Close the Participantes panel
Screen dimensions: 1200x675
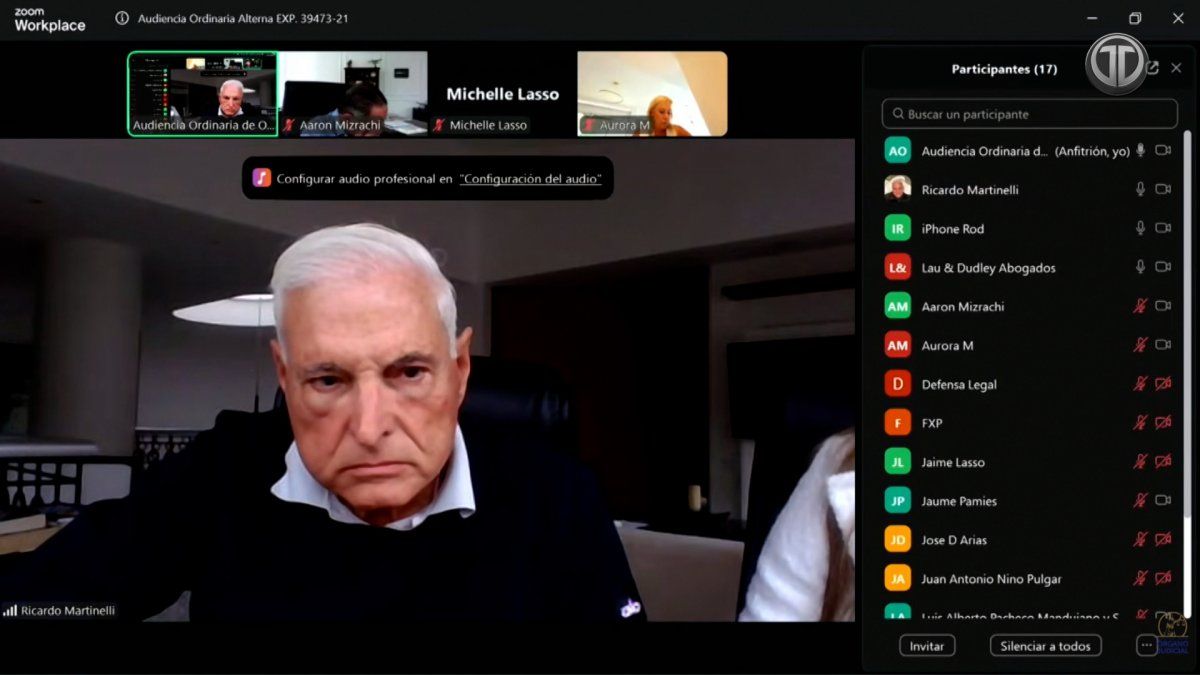[1176, 68]
